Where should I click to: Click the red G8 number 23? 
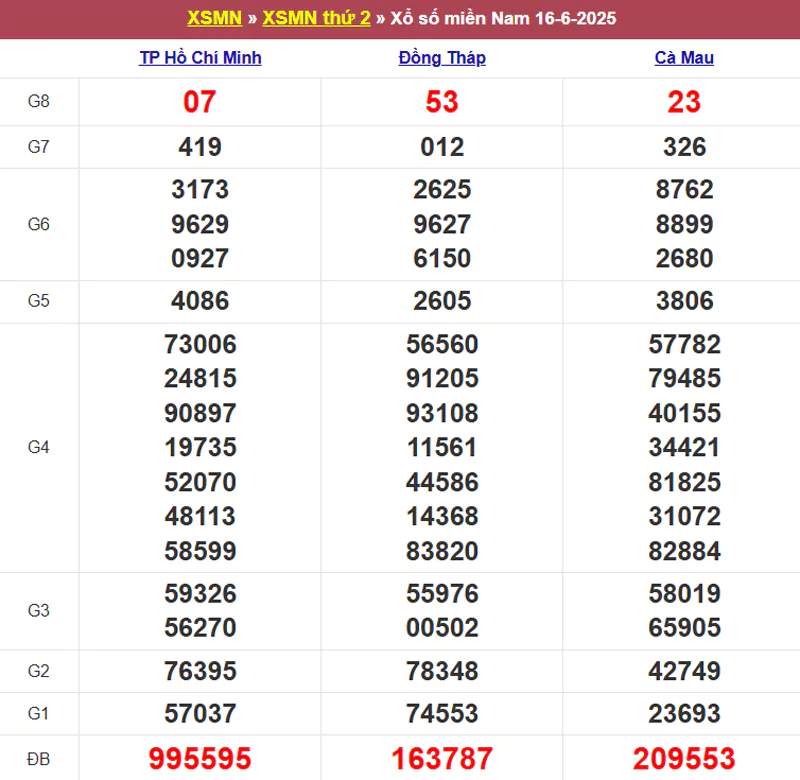click(x=684, y=102)
